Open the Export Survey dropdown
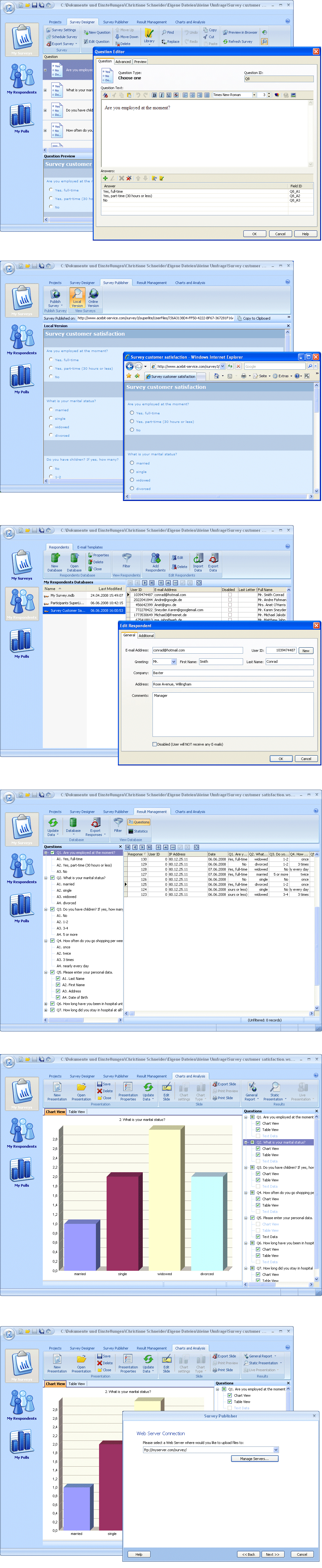 click(x=62, y=44)
